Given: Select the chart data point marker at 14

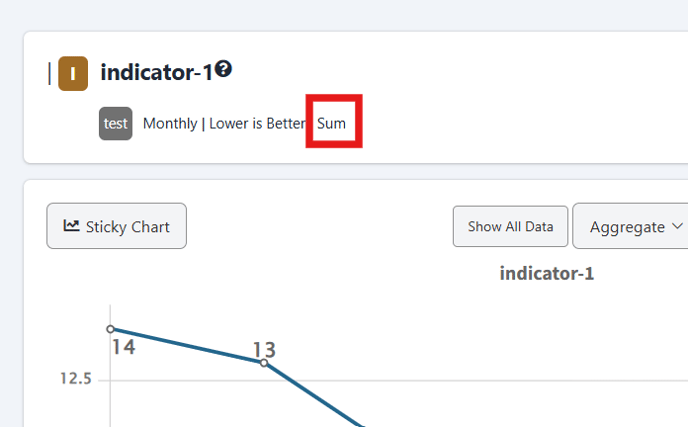Looking at the screenshot, I should click(111, 329).
